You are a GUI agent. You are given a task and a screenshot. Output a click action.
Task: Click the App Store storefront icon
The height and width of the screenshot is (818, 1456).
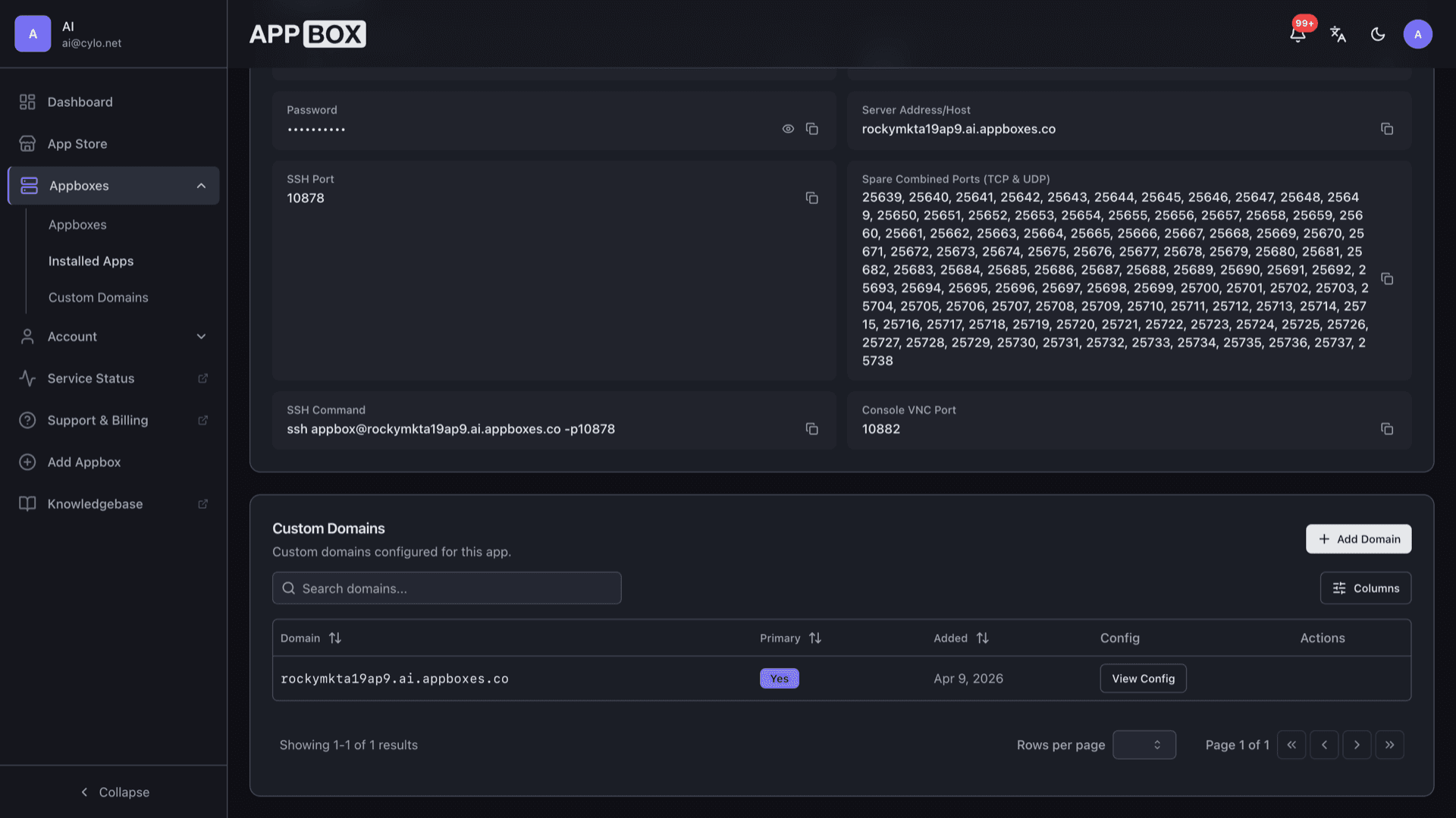coord(27,144)
